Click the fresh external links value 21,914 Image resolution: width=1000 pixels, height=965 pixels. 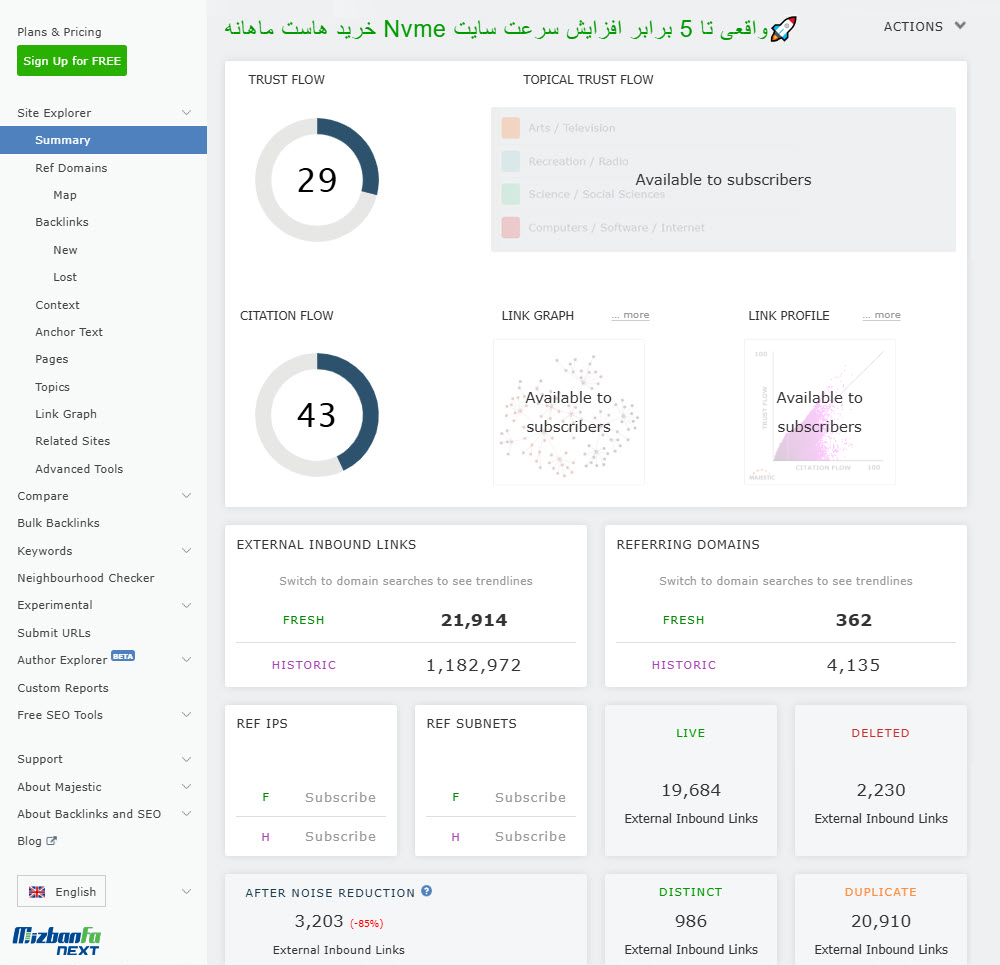pos(474,620)
